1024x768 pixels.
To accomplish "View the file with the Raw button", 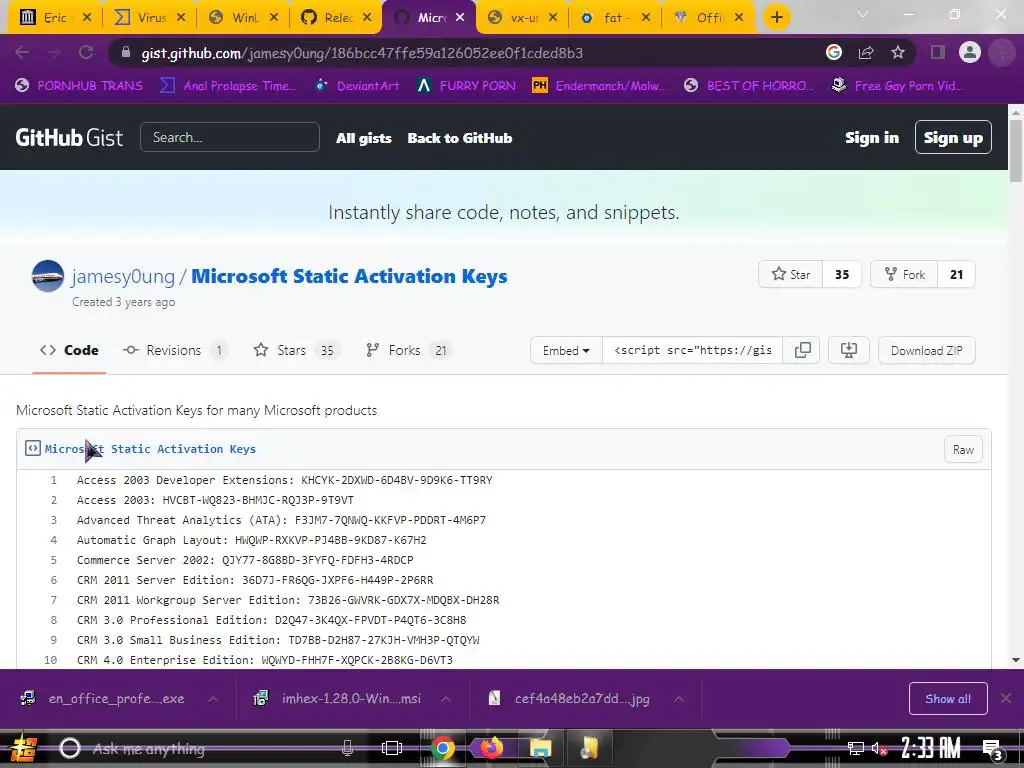I will pyautogui.click(x=963, y=449).
